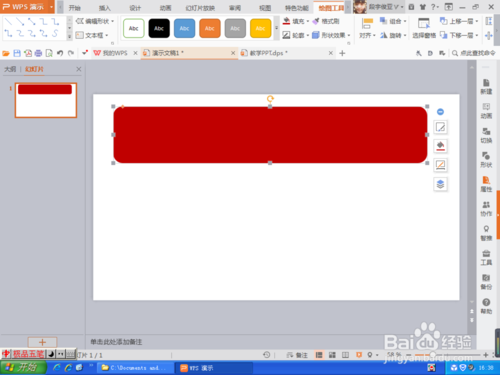Image resolution: width=500 pixels, height=375 pixels.
Task: Open 动画 panel in right sidebar
Action: point(486,111)
